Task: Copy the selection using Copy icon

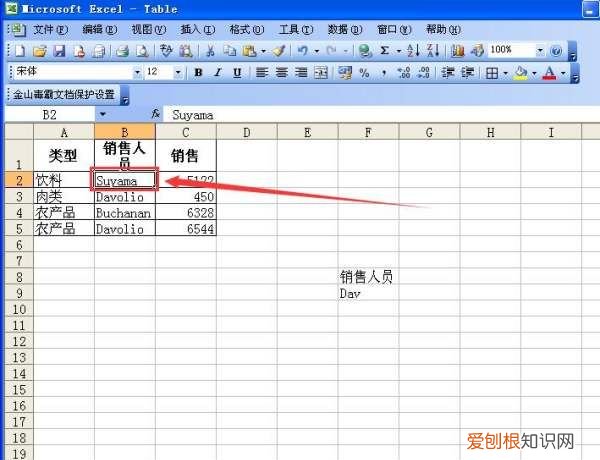Action: click(x=230, y=51)
